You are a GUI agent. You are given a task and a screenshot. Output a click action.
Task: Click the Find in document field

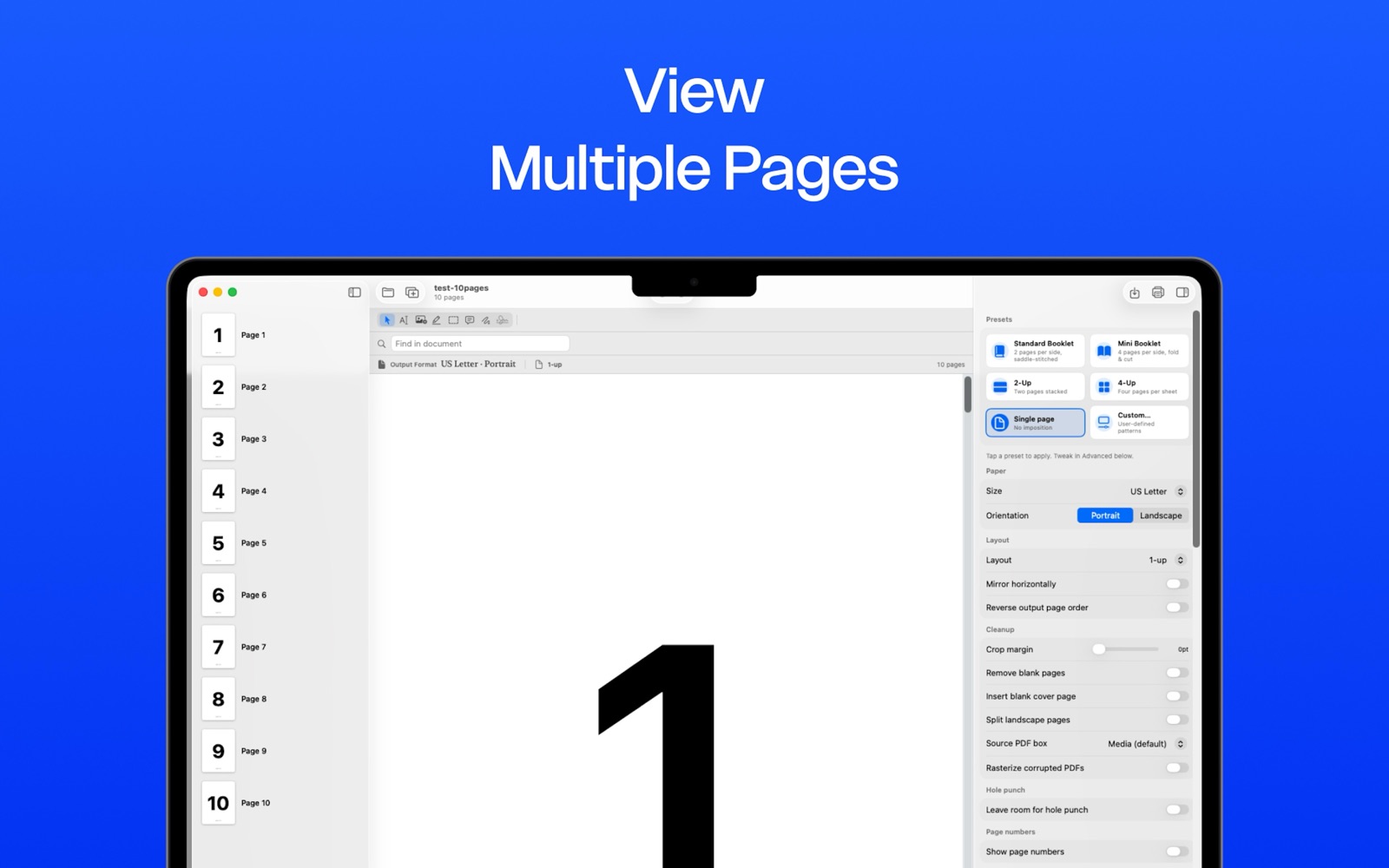pos(480,344)
